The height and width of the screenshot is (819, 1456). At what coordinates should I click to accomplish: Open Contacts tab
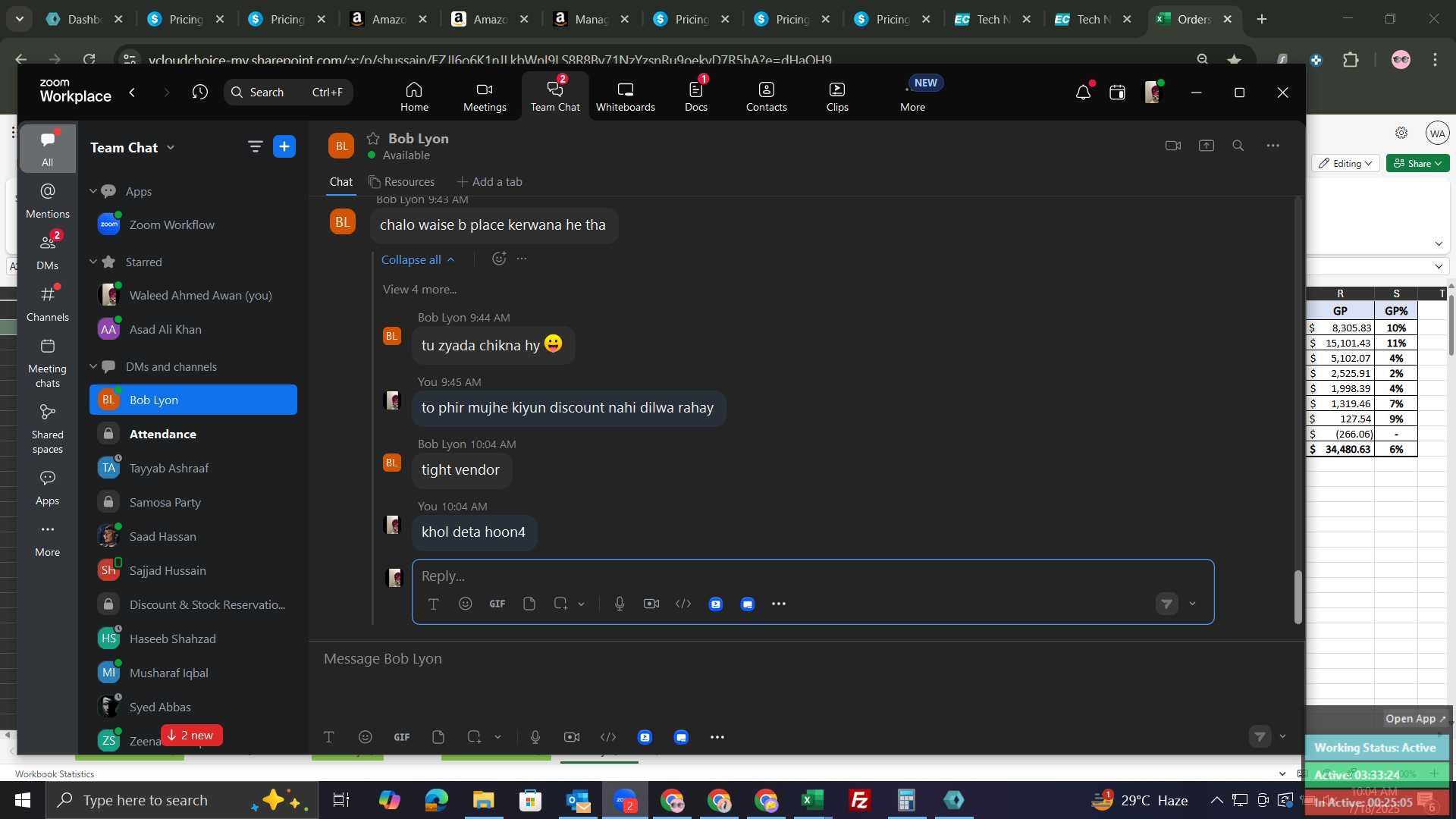pyautogui.click(x=766, y=96)
